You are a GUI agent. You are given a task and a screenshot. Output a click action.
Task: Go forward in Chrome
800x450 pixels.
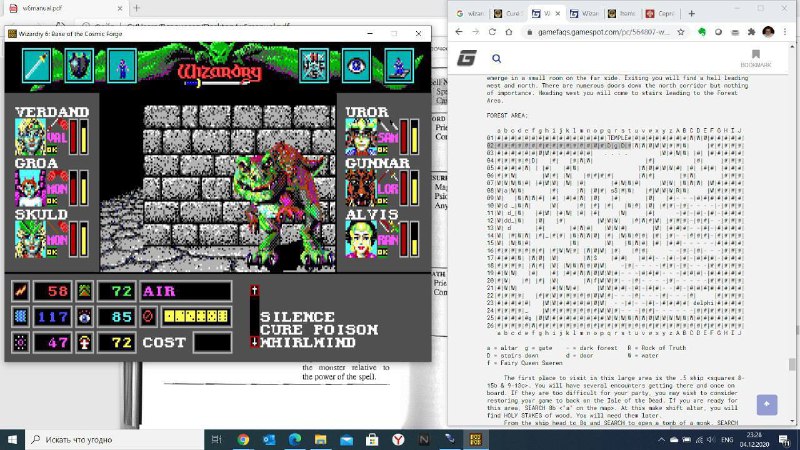[x=476, y=32]
